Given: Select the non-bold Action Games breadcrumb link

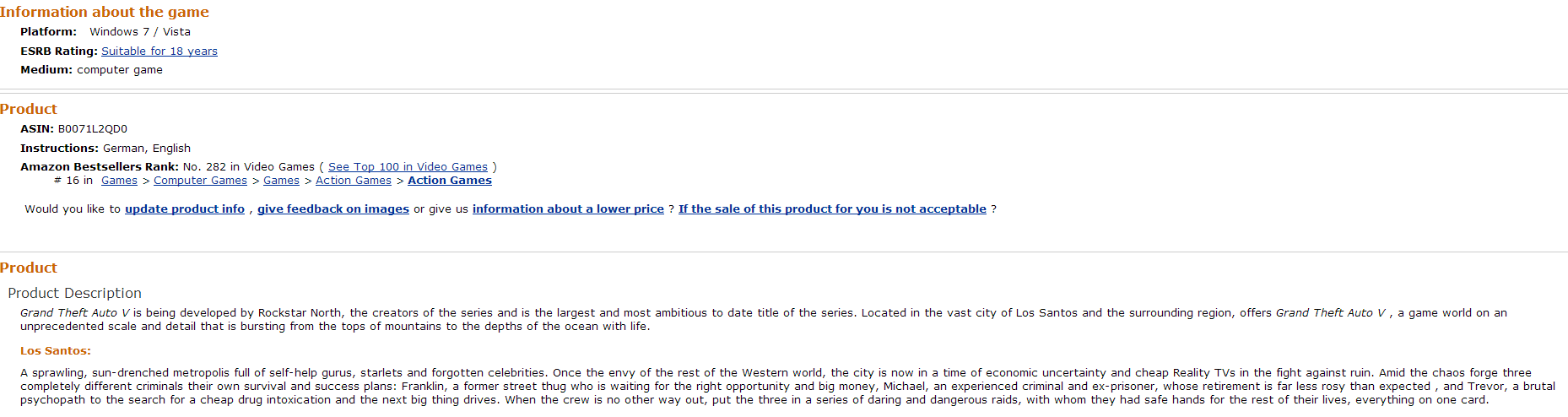Looking at the screenshot, I should coord(353,181).
